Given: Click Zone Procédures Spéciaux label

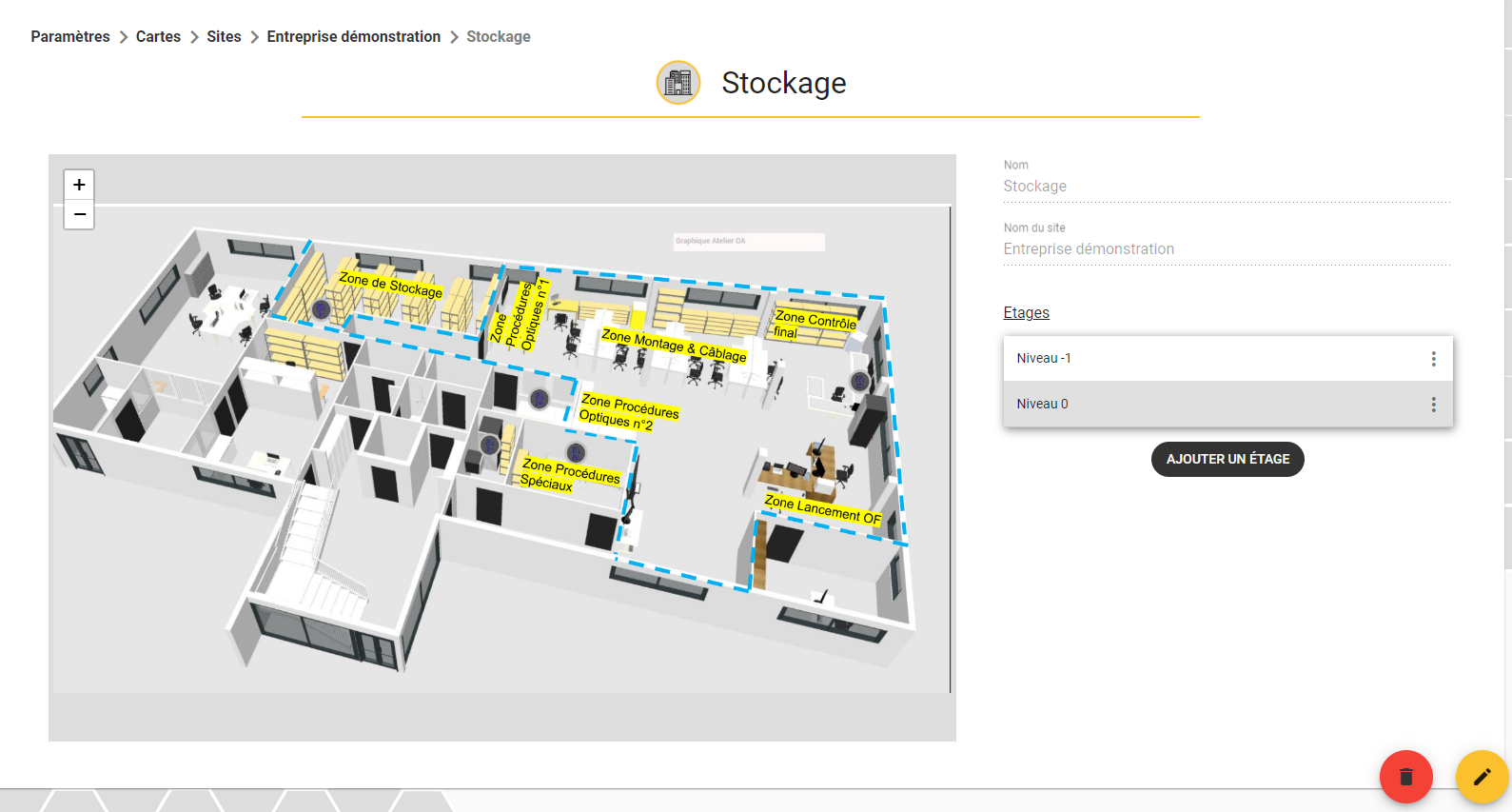Looking at the screenshot, I should [x=571, y=473].
